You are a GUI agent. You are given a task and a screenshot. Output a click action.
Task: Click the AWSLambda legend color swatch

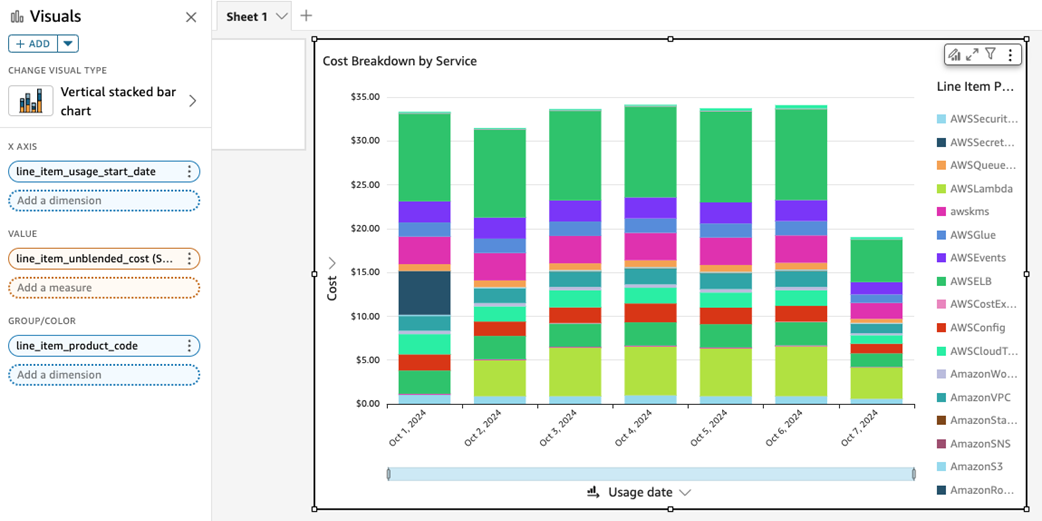click(941, 189)
